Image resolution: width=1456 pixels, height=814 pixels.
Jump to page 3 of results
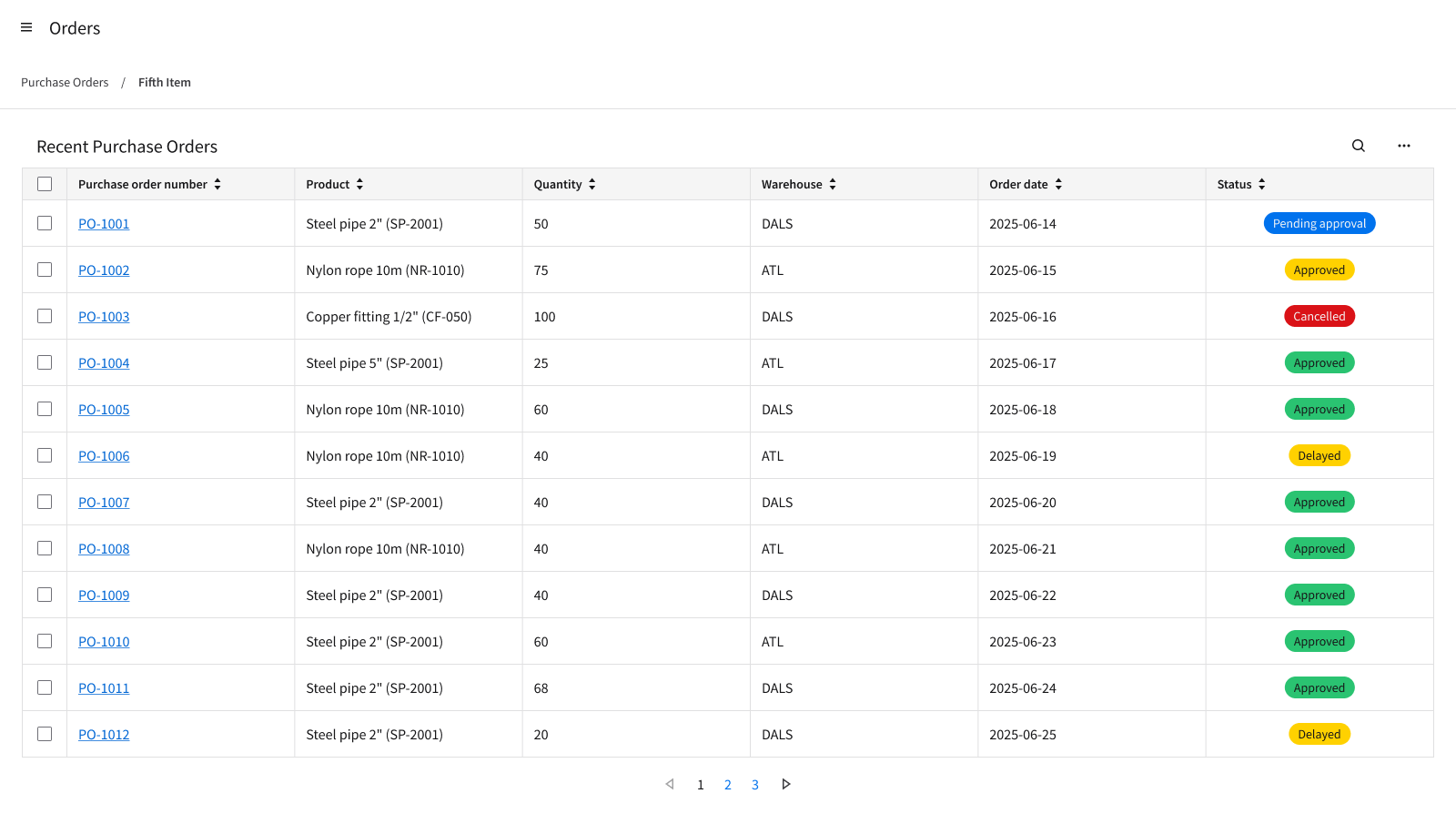(754, 785)
